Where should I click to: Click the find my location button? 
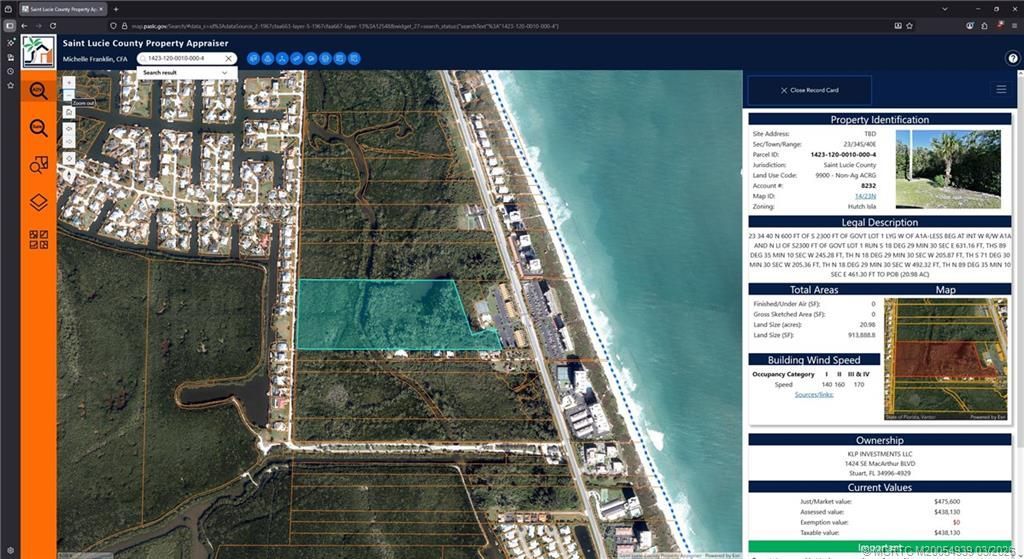pyautogui.click(x=68, y=157)
